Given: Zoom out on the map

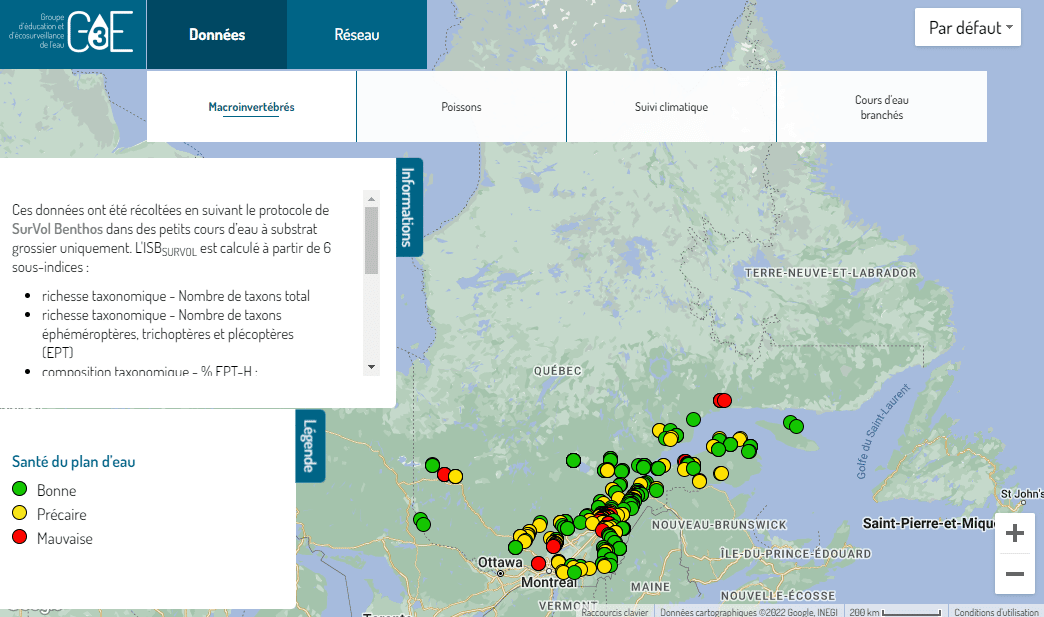Looking at the screenshot, I should 1014,574.
